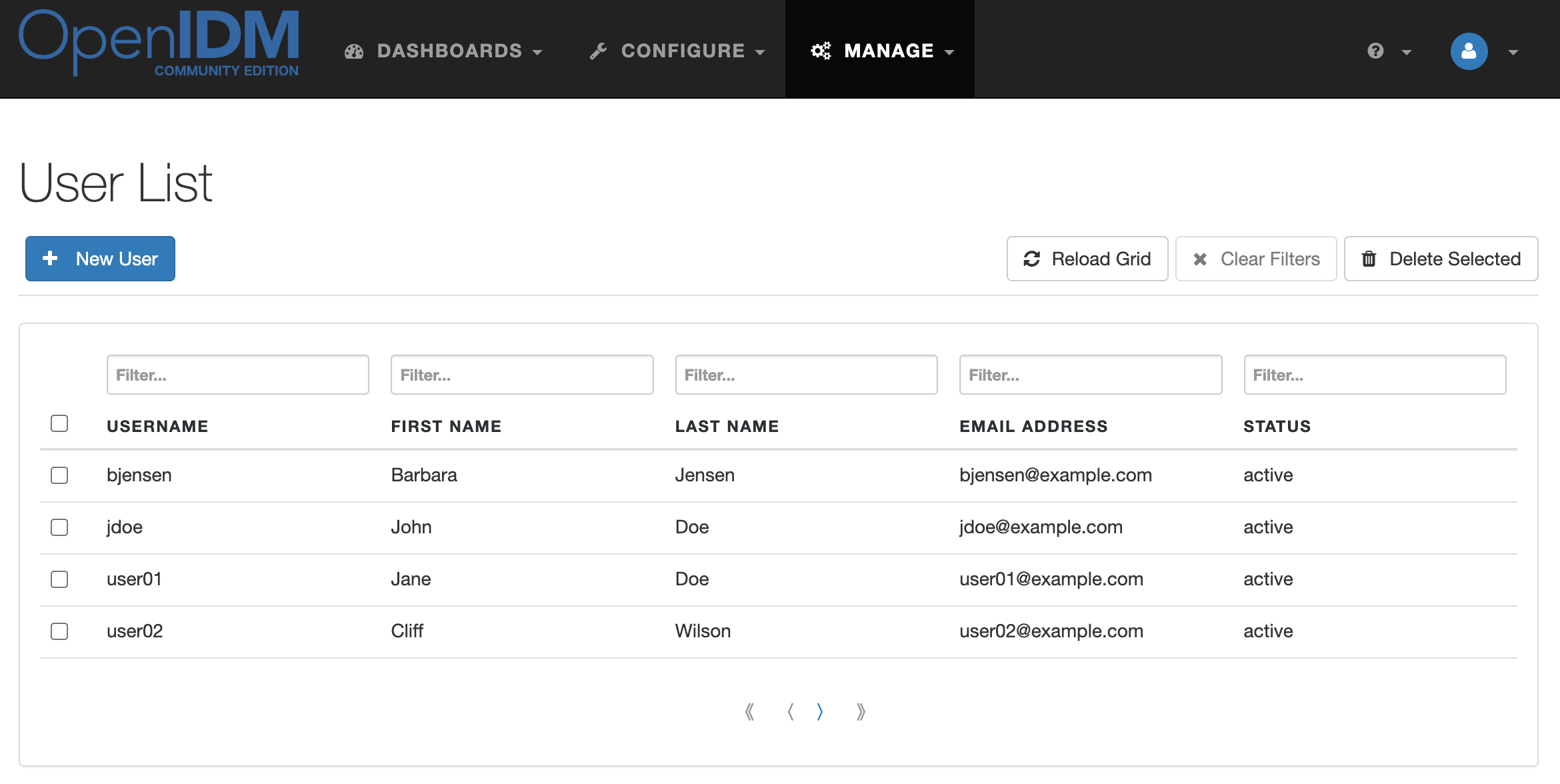Open the Configure dropdown menu

click(x=677, y=51)
